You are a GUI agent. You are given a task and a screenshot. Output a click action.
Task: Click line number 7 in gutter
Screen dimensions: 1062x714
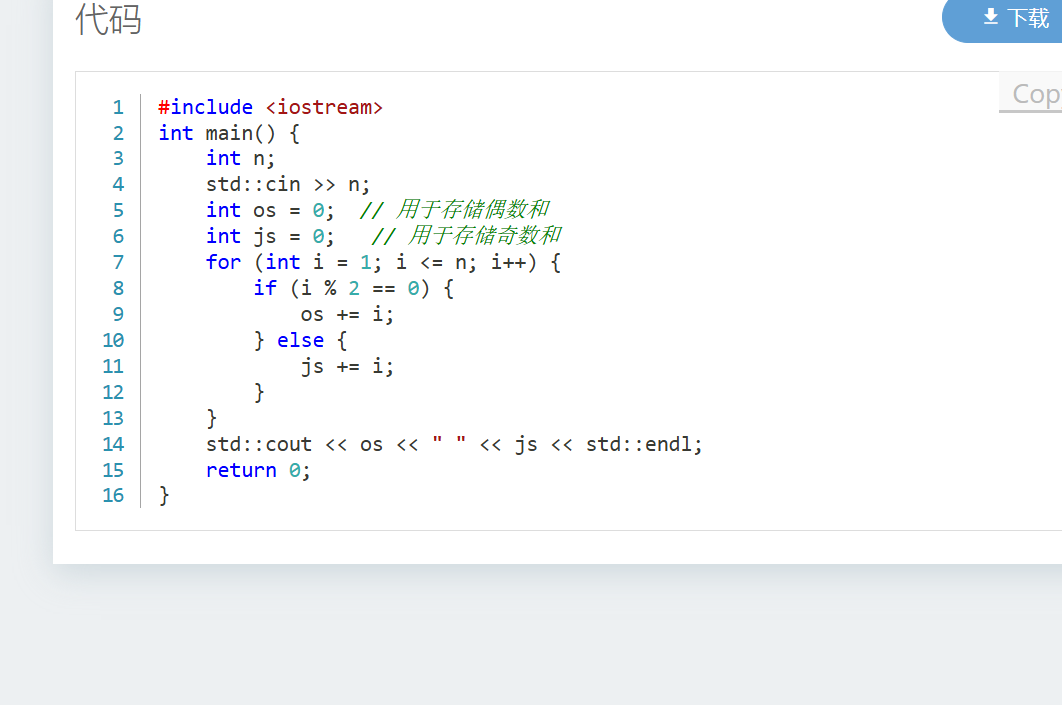118,262
